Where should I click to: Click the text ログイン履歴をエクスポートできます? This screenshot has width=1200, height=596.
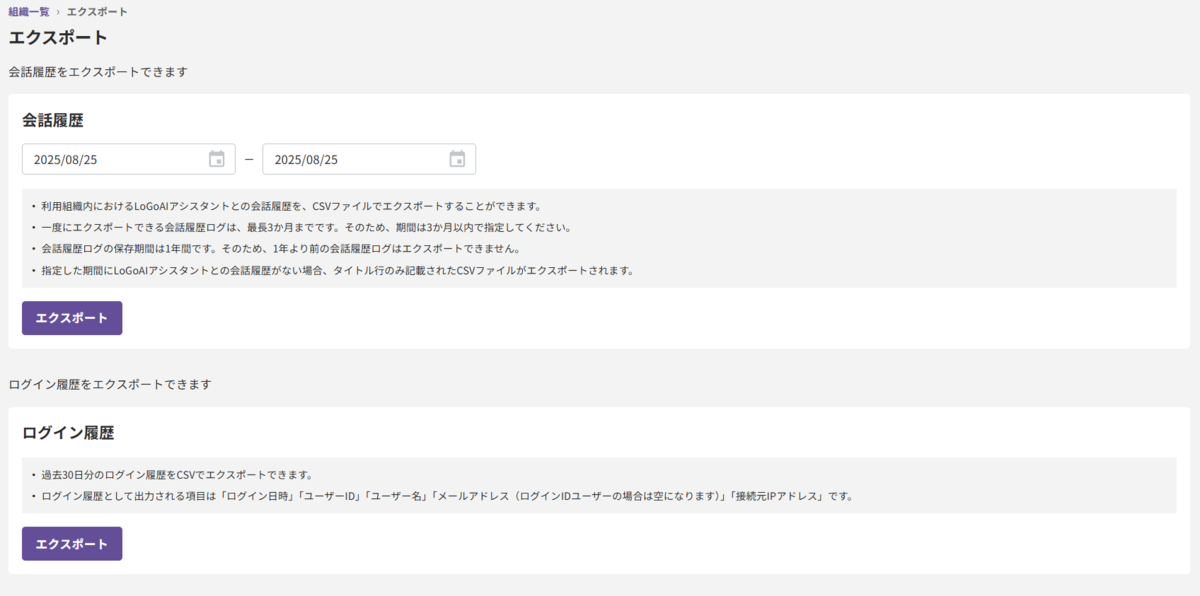pyautogui.click(x=110, y=384)
